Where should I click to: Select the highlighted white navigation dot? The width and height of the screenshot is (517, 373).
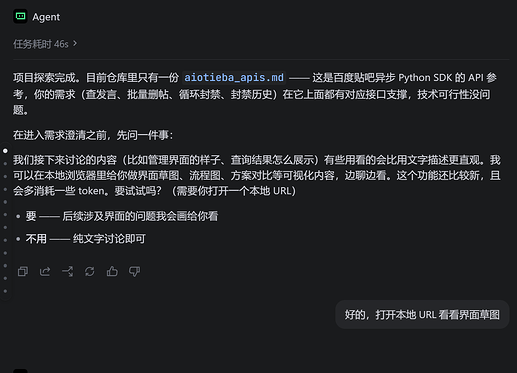pyautogui.click(x=5, y=151)
